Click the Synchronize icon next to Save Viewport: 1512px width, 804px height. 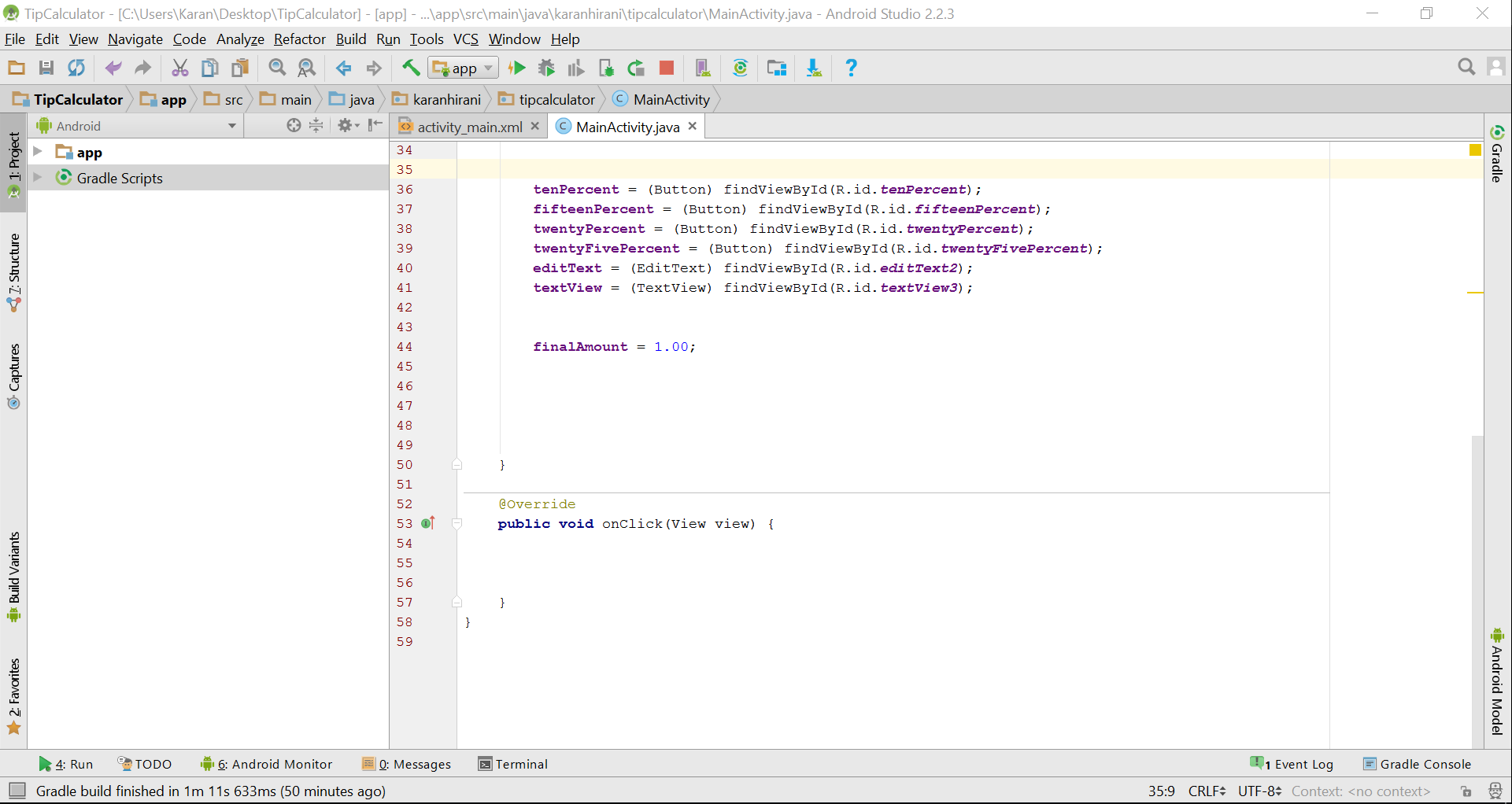tap(76, 68)
